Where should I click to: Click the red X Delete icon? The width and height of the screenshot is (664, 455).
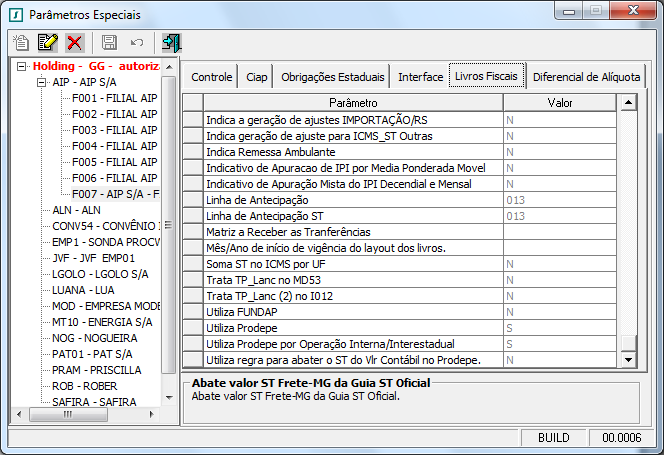75,42
